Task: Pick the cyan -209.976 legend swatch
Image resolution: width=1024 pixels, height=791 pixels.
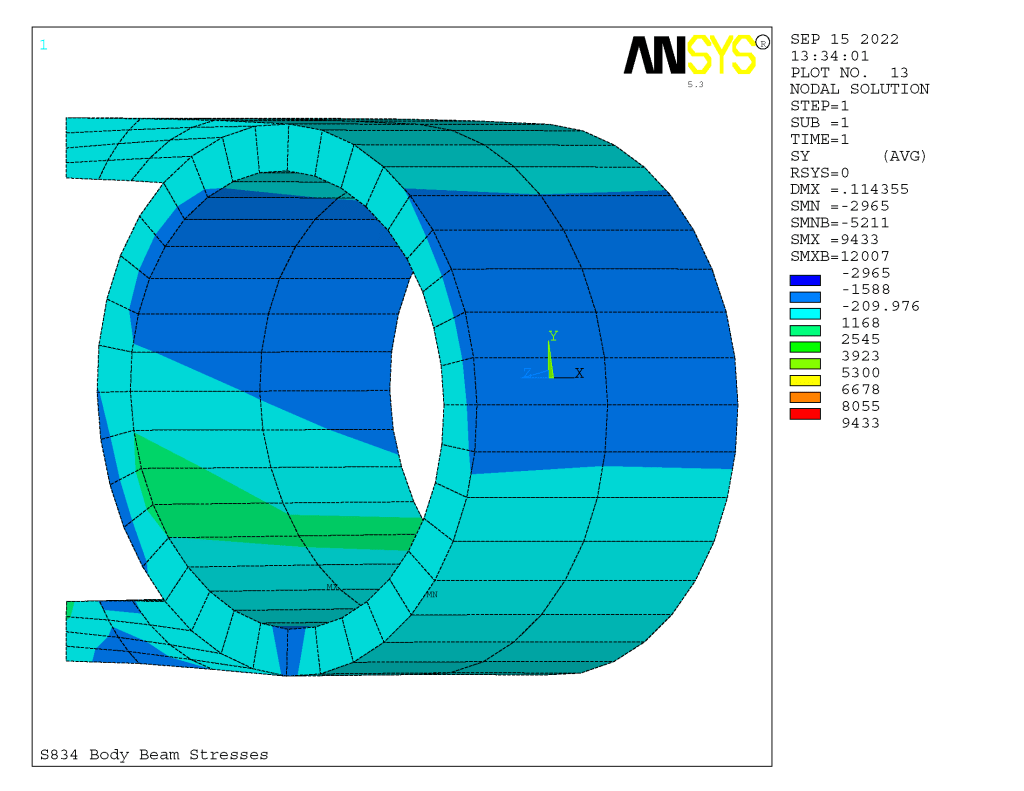Action: [805, 313]
